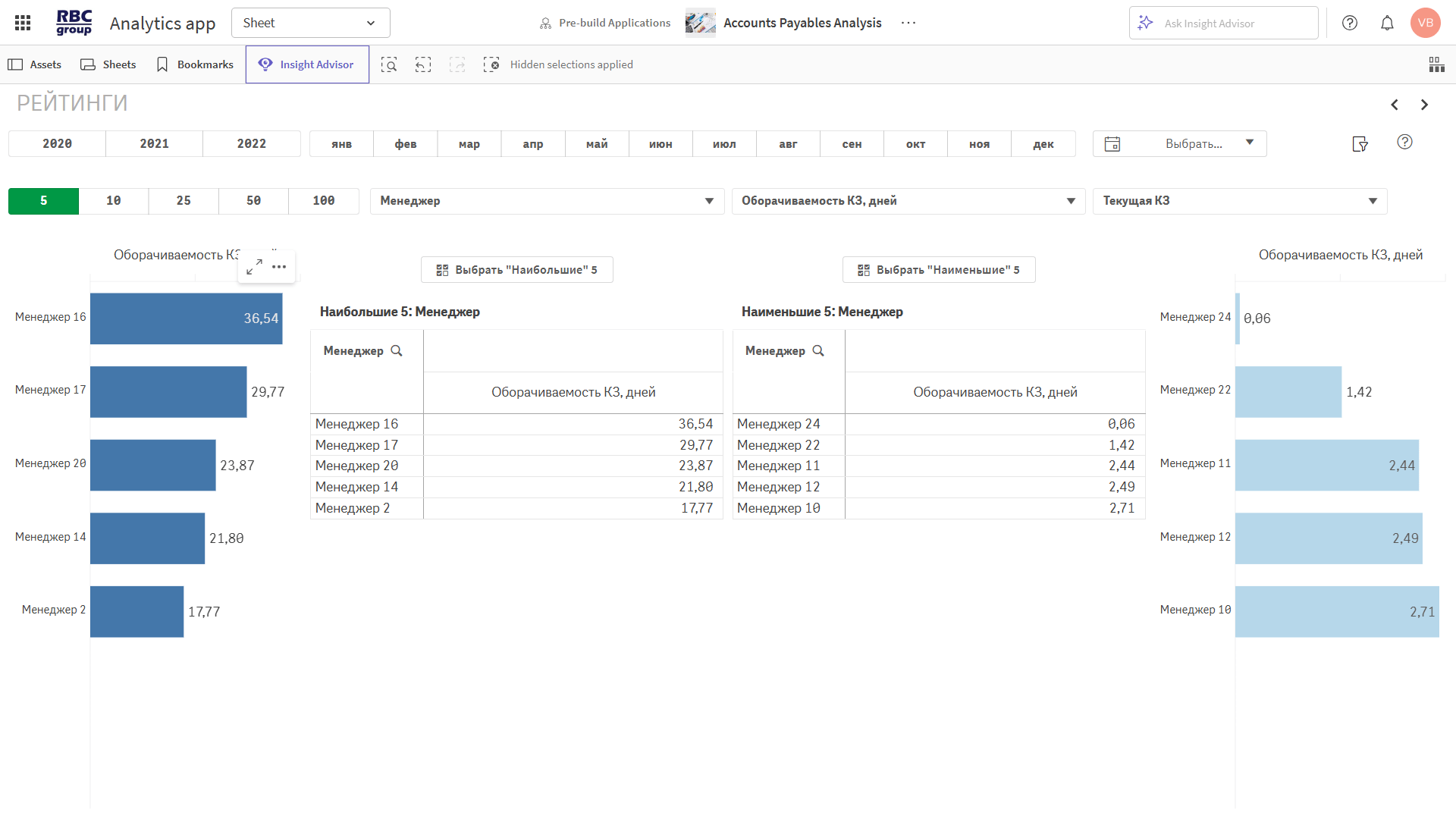Clear all selections icon
Image resolution: width=1456 pixels, height=819 pixels.
491,64
